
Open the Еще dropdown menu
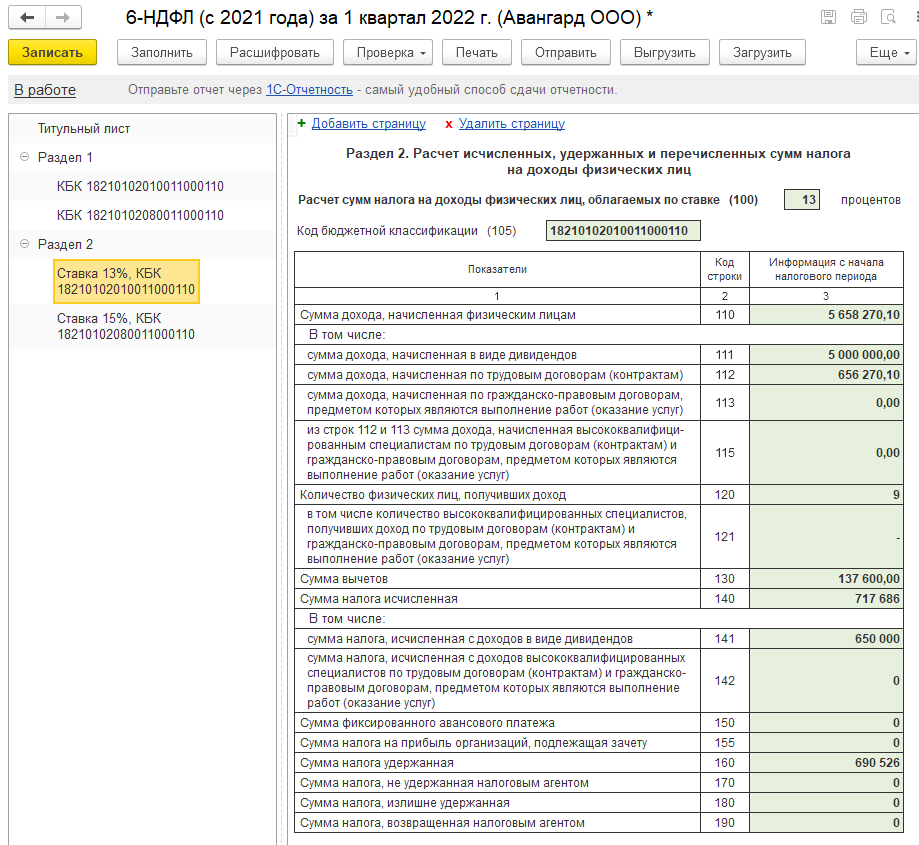pyautogui.click(x=886, y=52)
